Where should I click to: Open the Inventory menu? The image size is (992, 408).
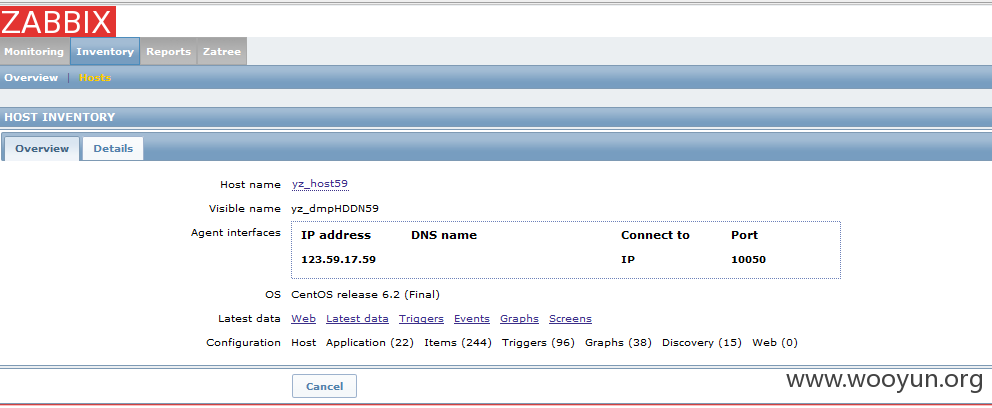(x=105, y=52)
